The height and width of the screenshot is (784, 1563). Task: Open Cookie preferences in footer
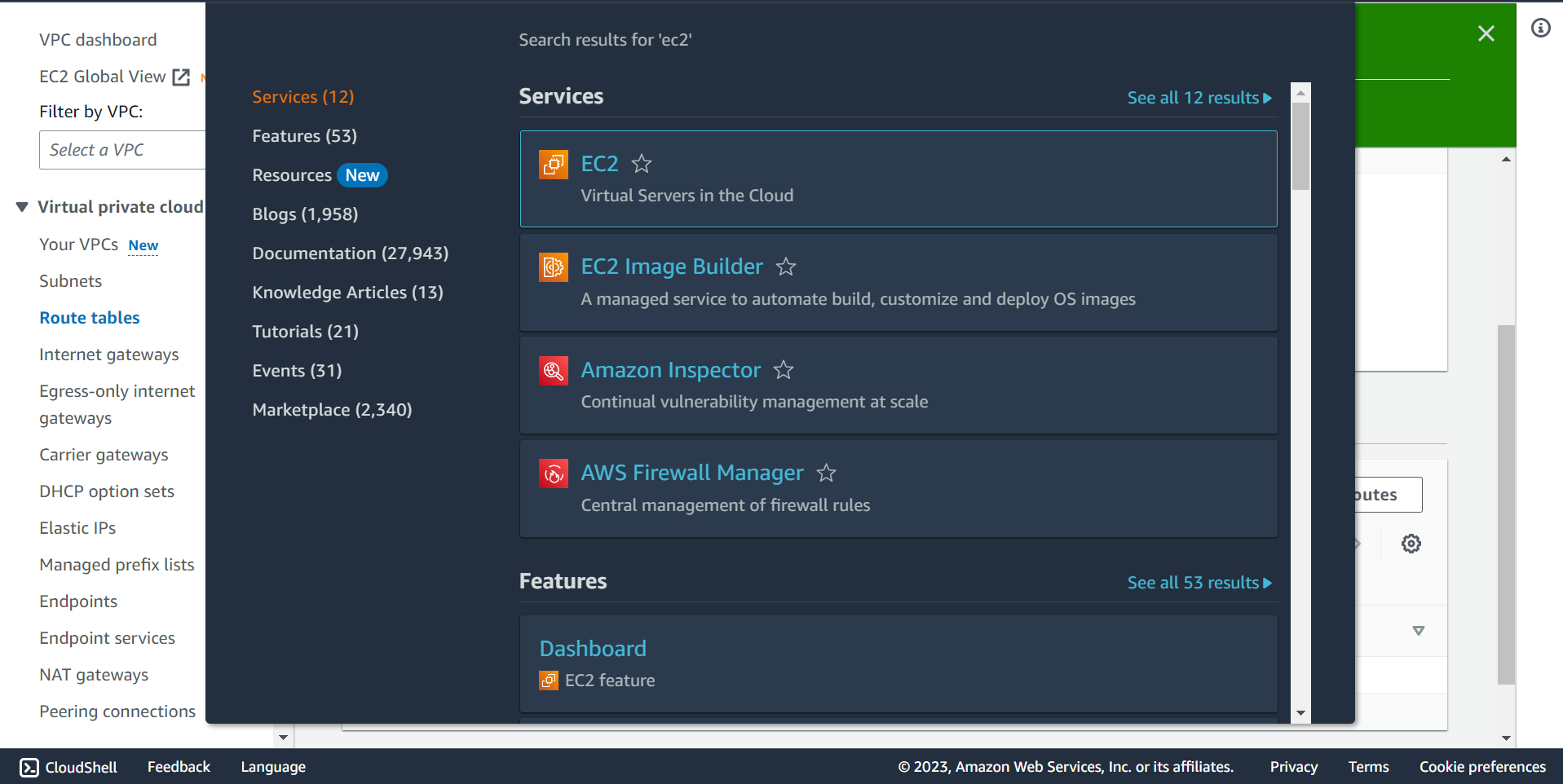pyautogui.click(x=1483, y=767)
